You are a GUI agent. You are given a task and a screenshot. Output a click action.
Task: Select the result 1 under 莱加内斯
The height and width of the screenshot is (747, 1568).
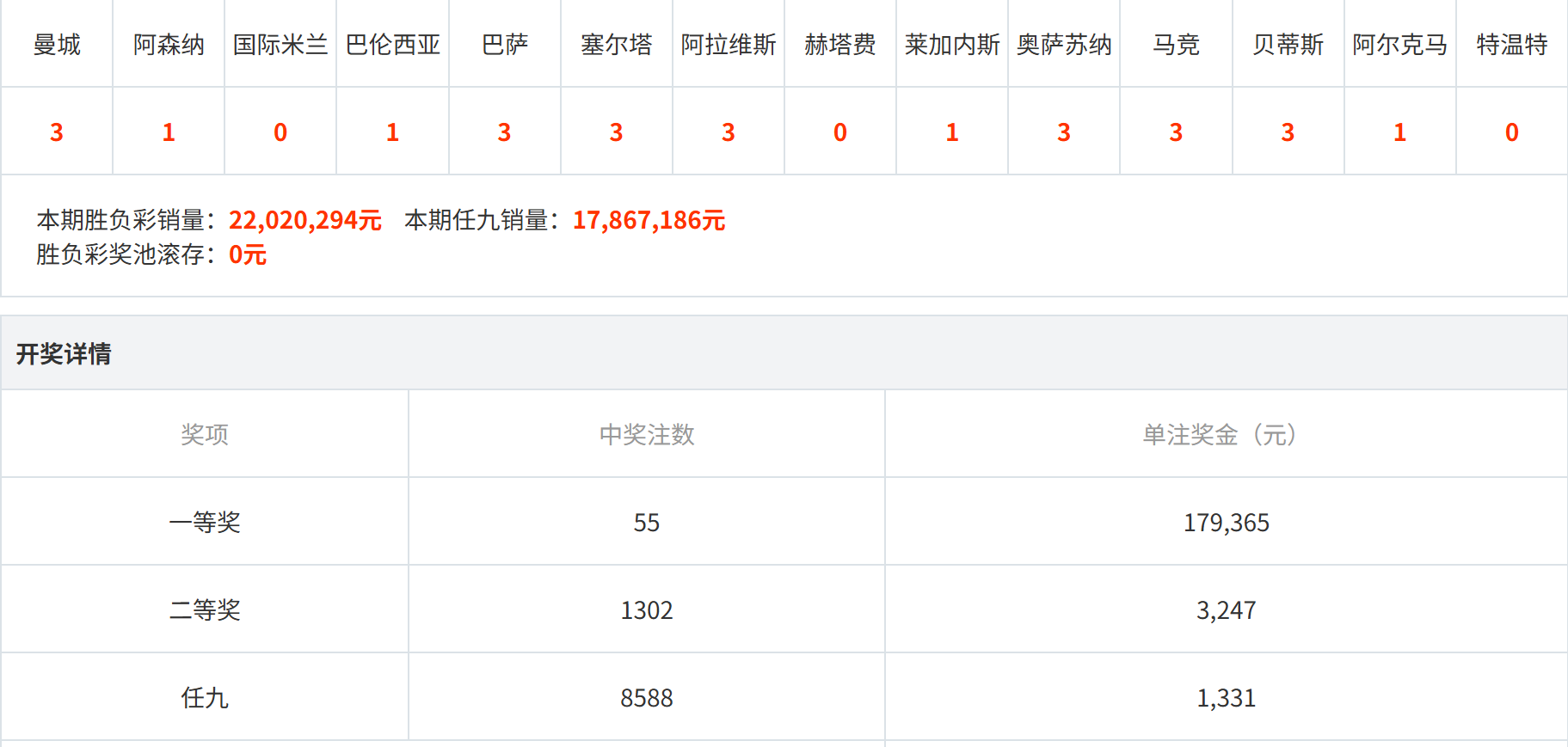pos(952,132)
